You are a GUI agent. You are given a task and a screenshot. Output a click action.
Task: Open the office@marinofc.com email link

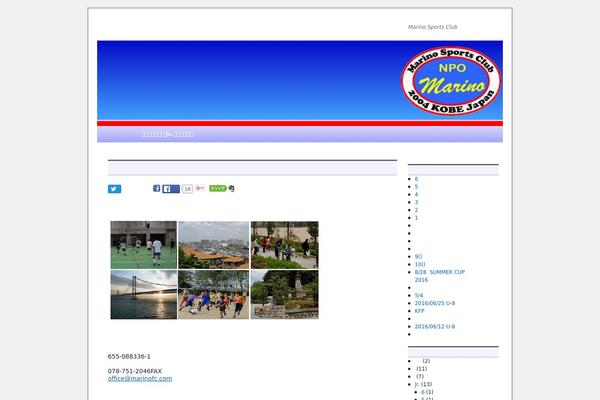140,379
